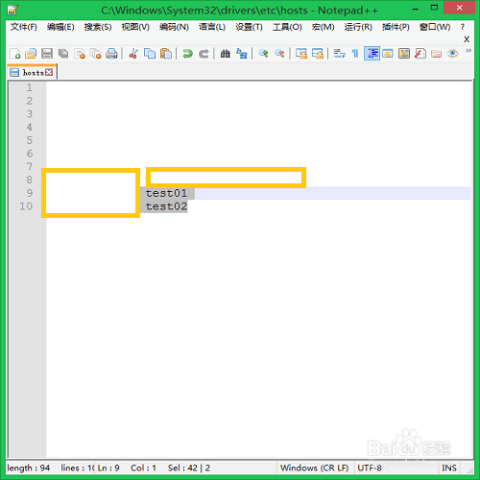
Task: Open the 窗口(W) menu
Action: click(435, 27)
